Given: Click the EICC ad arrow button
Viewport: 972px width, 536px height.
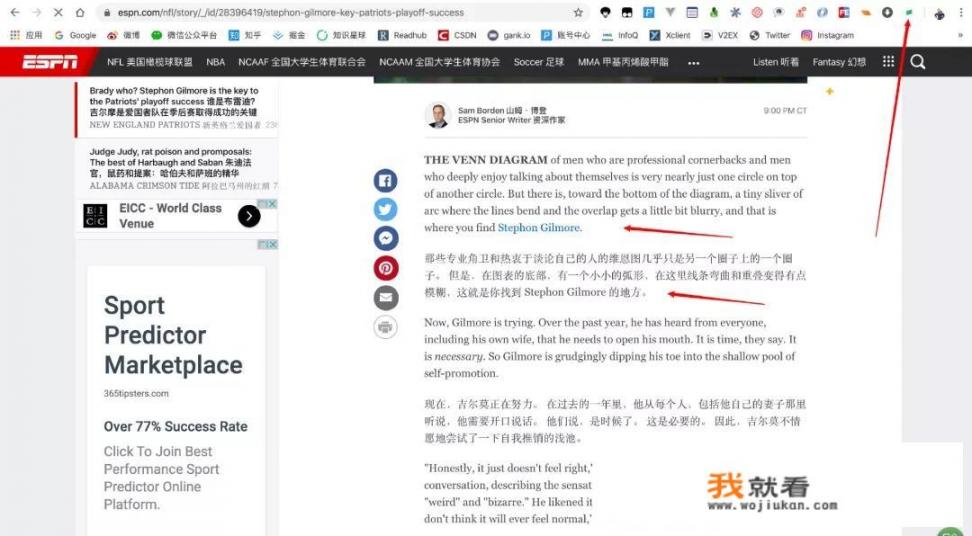Looking at the screenshot, I should click(x=249, y=216).
